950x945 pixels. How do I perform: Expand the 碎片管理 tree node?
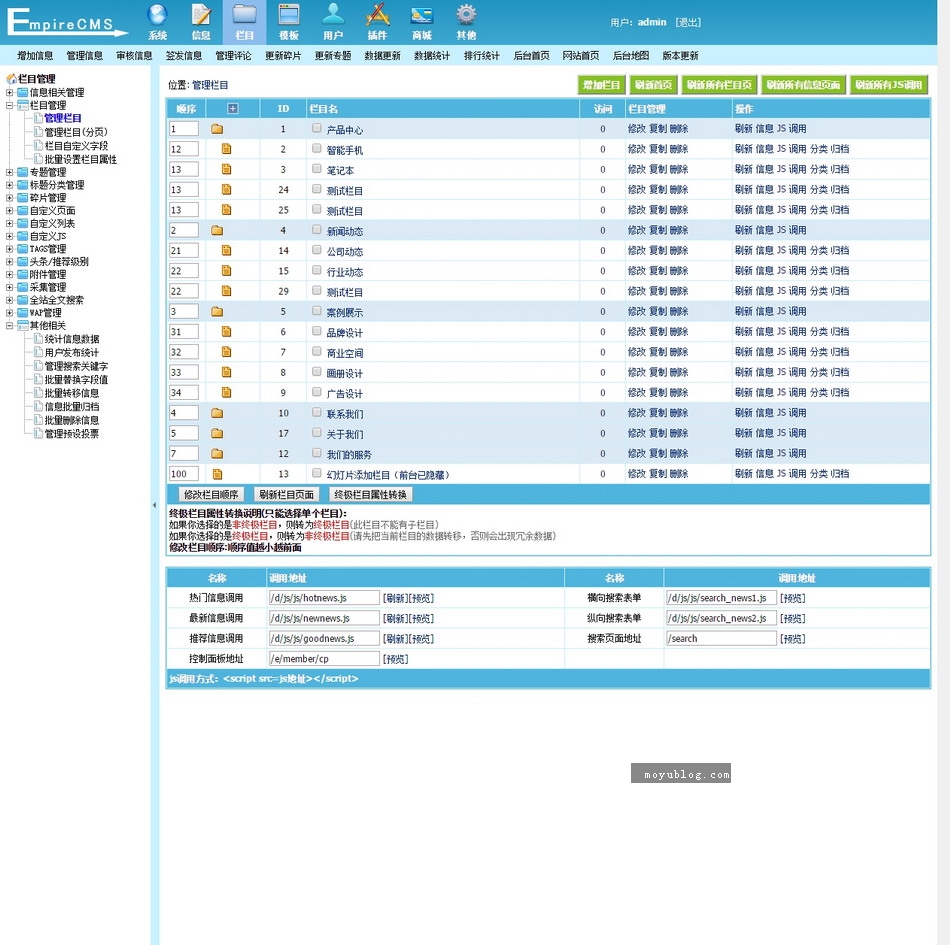(x=9, y=198)
